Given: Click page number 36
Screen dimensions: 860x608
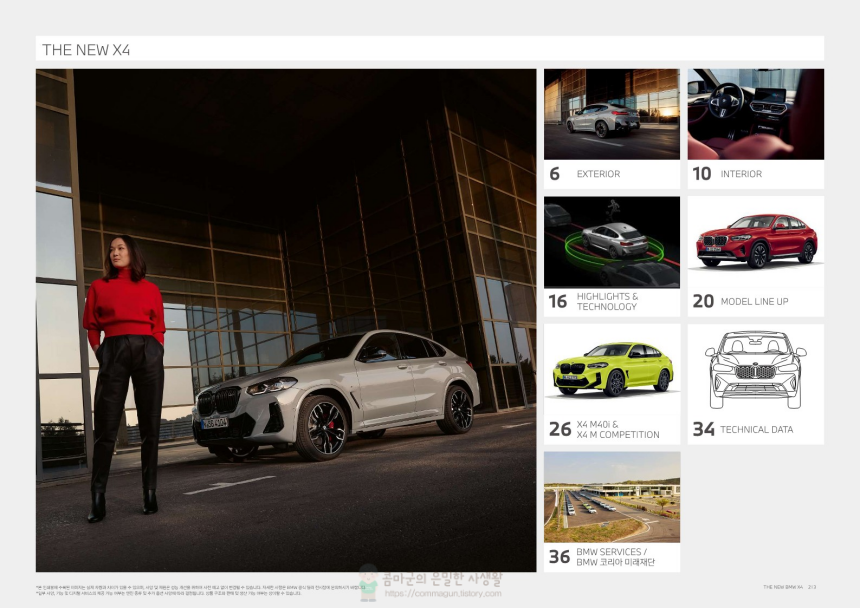Looking at the screenshot, I should pos(559,556).
